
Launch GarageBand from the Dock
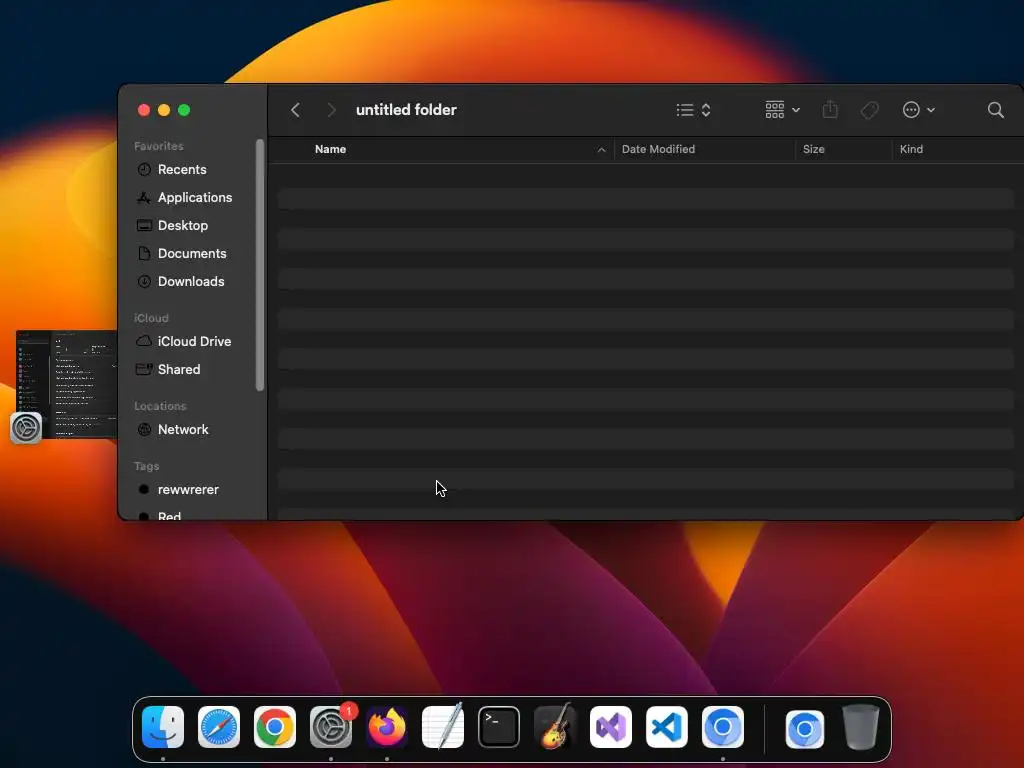click(555, 726)
